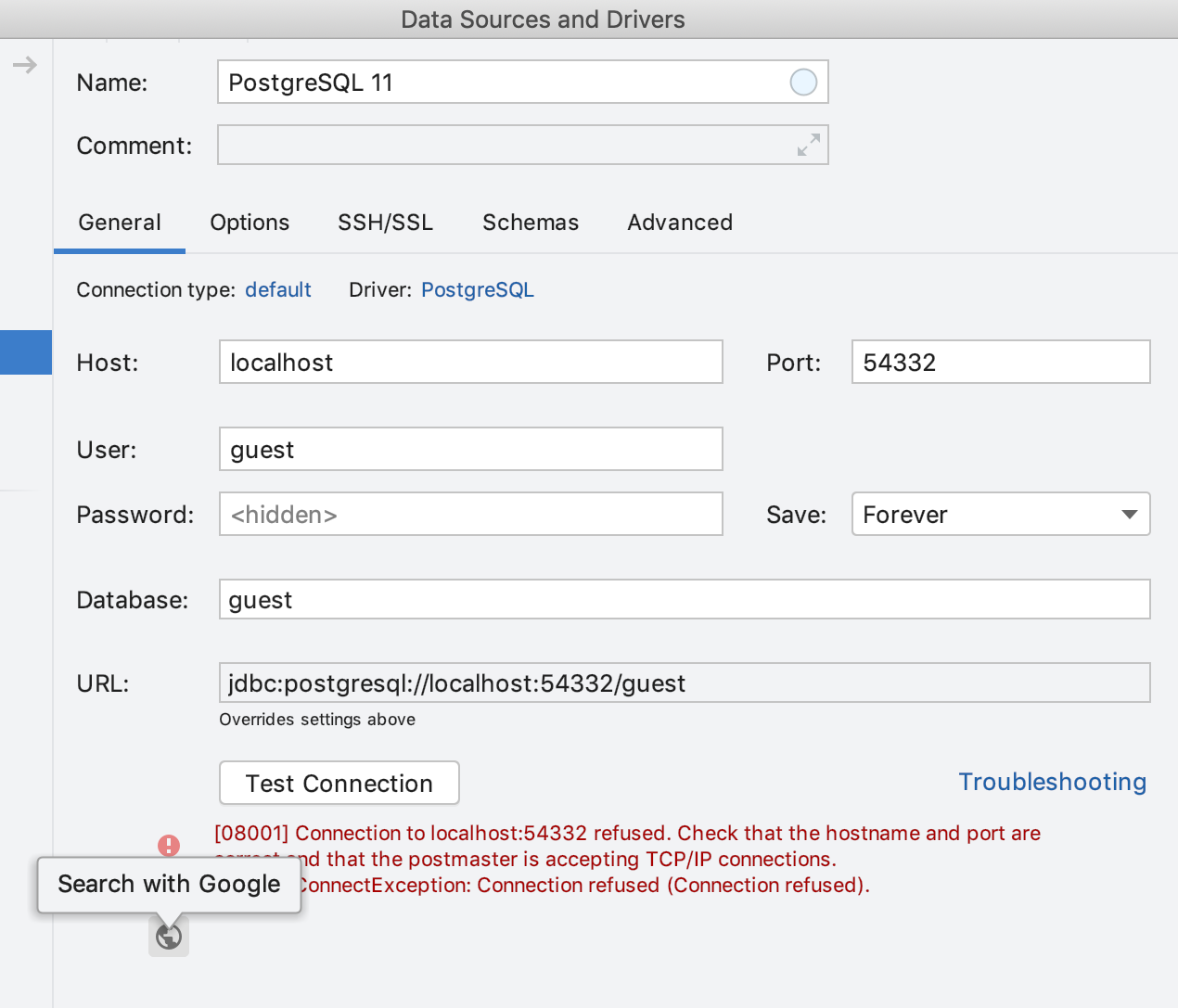Click the JDBC URL text field
This screenshot has width=1178, height=1008.
[x=684, y=683]
